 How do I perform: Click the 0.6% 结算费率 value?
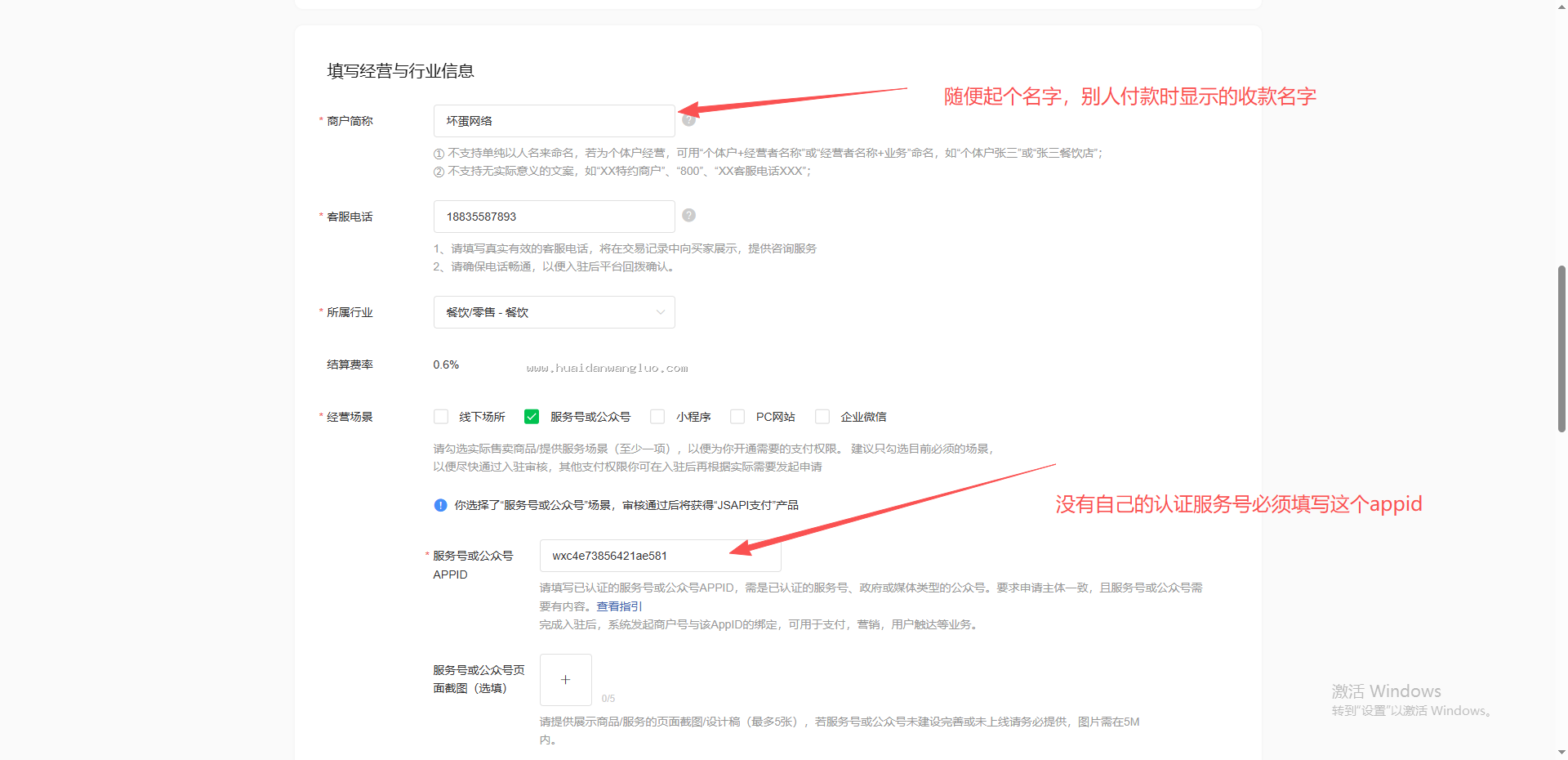pos(446,364)
